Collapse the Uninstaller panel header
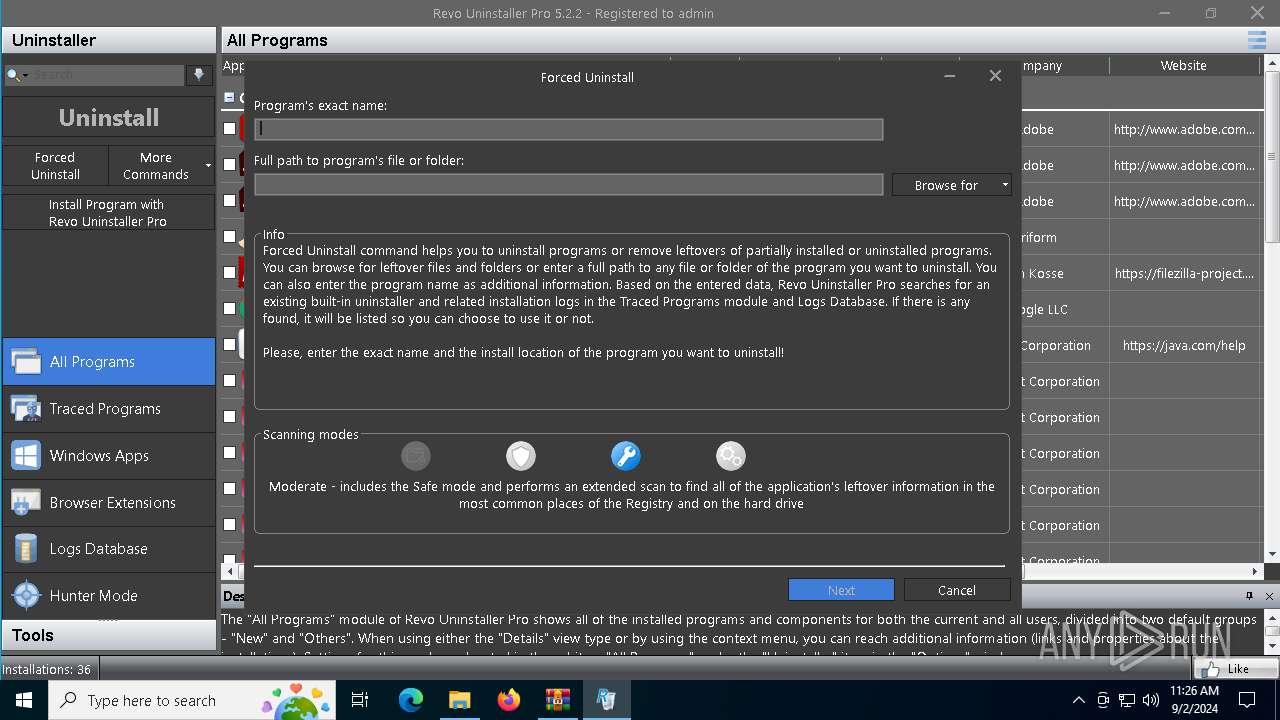Screen dimensions: 1280x720 click(108, 40)
